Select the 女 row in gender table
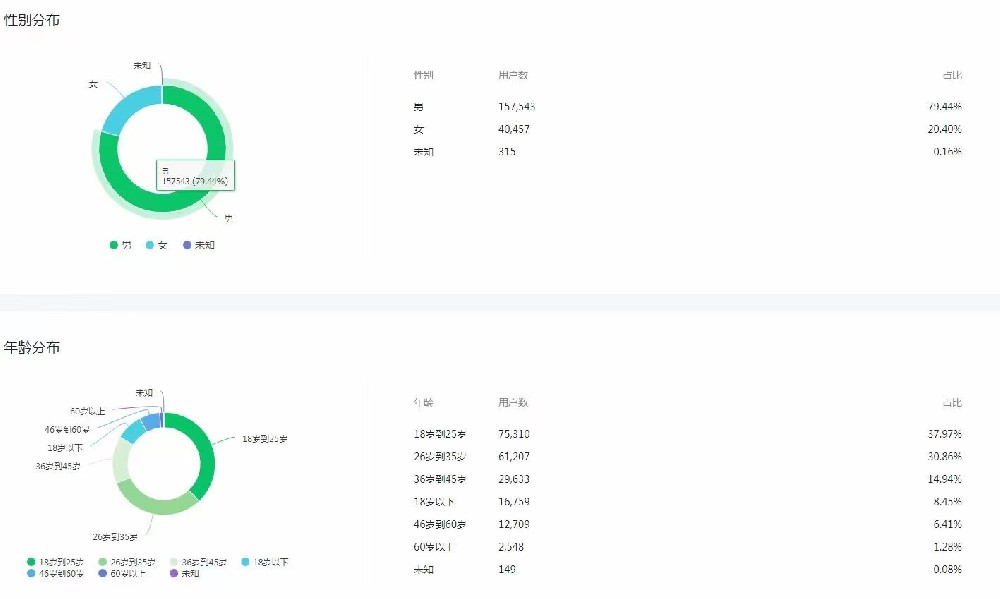Screen dimensions: 1000x599 tap(688, 129)
